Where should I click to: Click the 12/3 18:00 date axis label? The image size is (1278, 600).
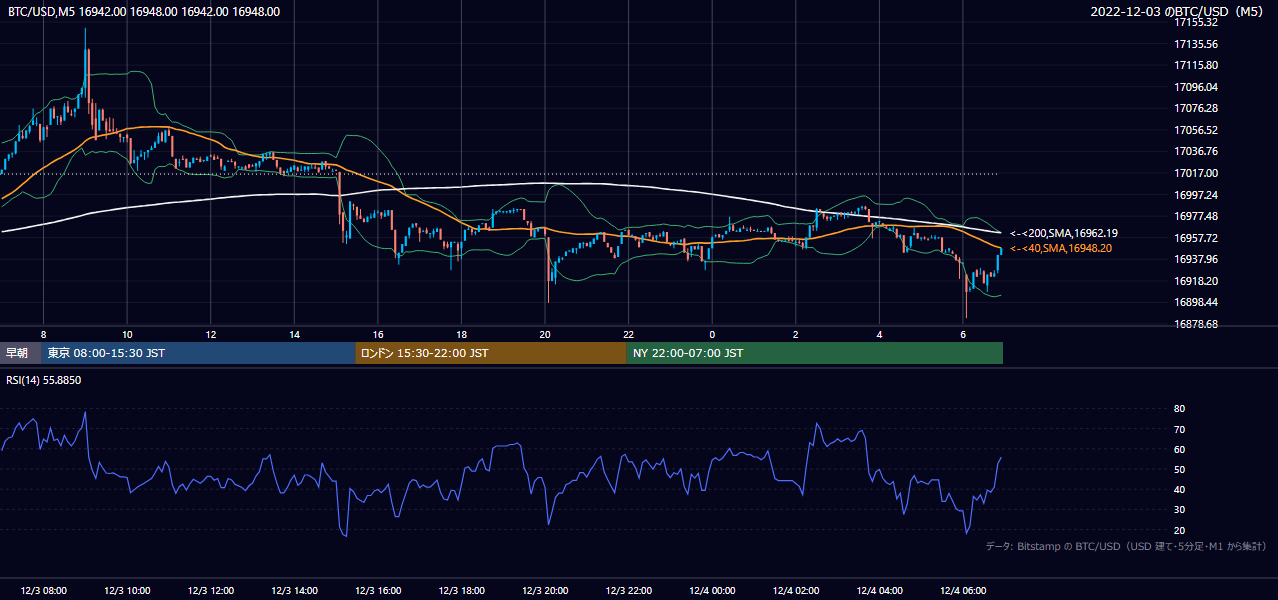(461, 590)
